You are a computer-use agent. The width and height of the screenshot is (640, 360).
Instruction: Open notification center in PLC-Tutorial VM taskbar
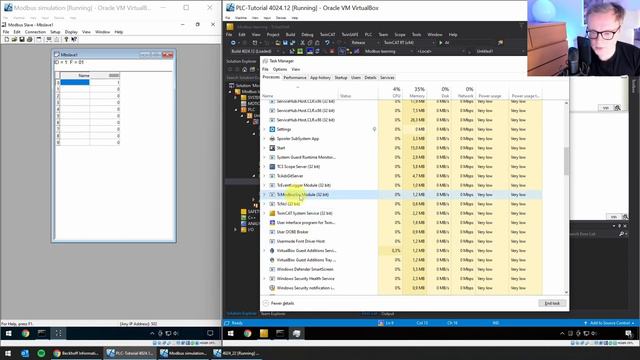[x=629, y=333]
